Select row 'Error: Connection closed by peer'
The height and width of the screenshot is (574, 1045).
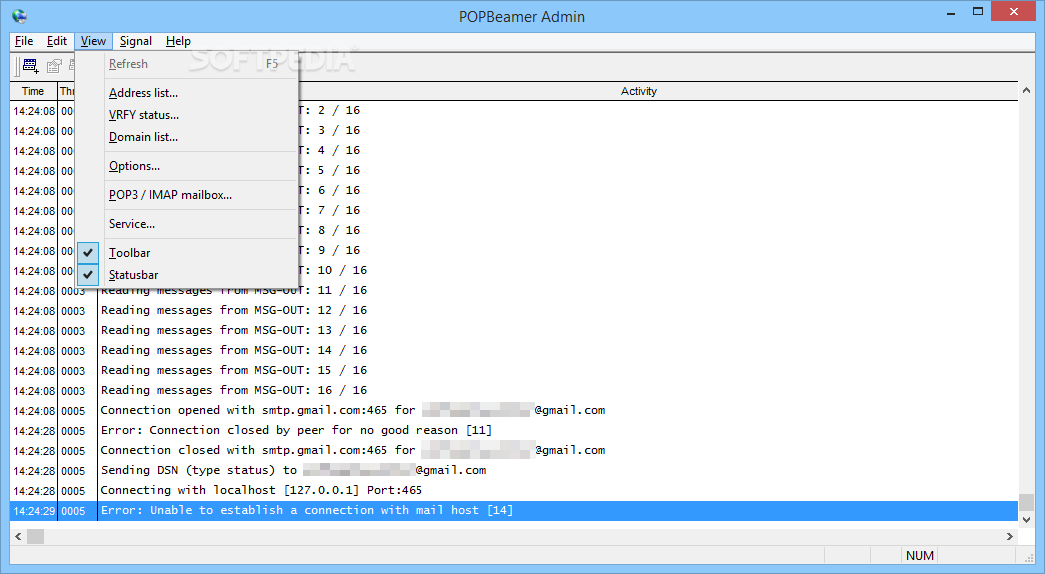point(514,431)
